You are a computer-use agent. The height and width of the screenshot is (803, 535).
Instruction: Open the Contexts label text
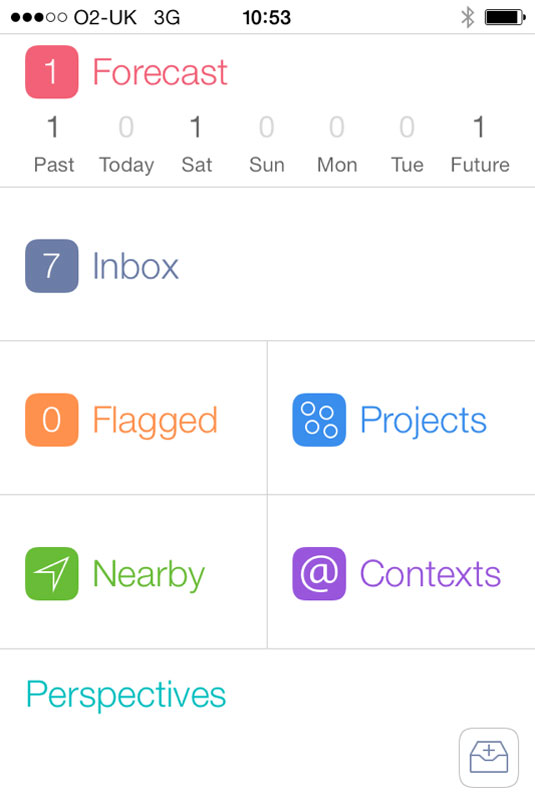pyautogui.click(x=430, y=574)
